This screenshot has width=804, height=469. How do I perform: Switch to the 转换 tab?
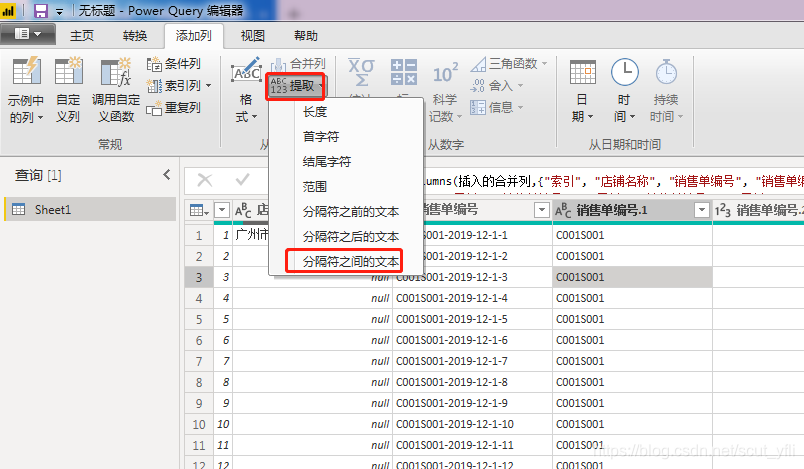135,35
